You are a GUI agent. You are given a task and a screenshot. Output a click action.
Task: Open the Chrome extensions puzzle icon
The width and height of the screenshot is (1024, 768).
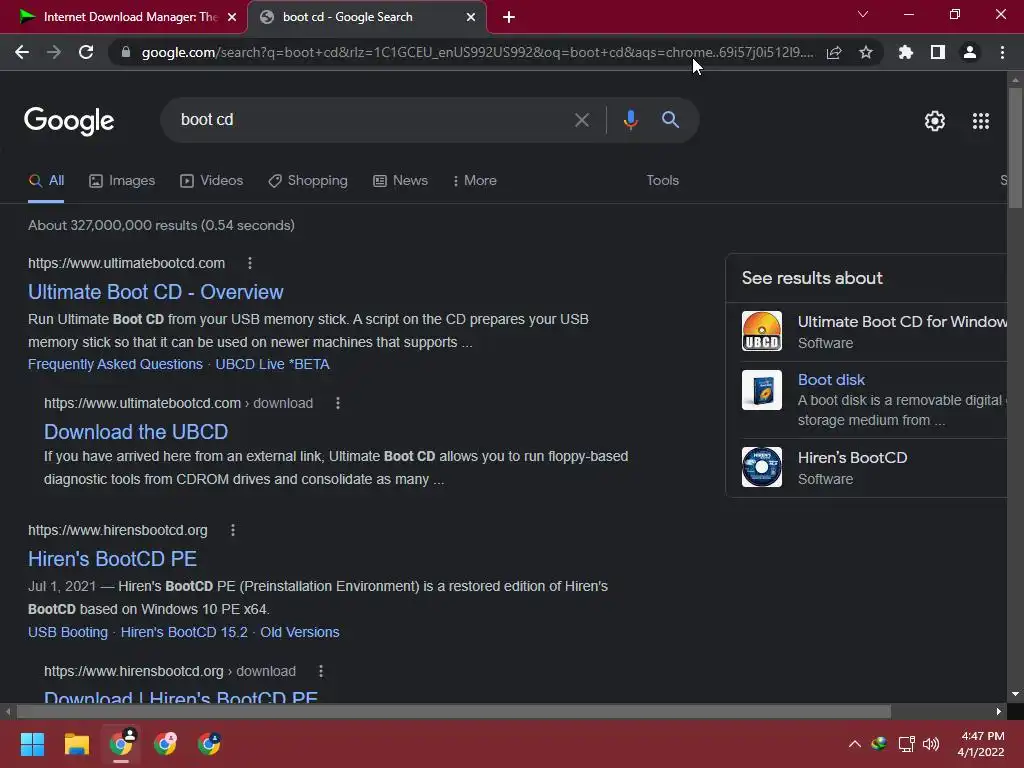tap(906, 52)
